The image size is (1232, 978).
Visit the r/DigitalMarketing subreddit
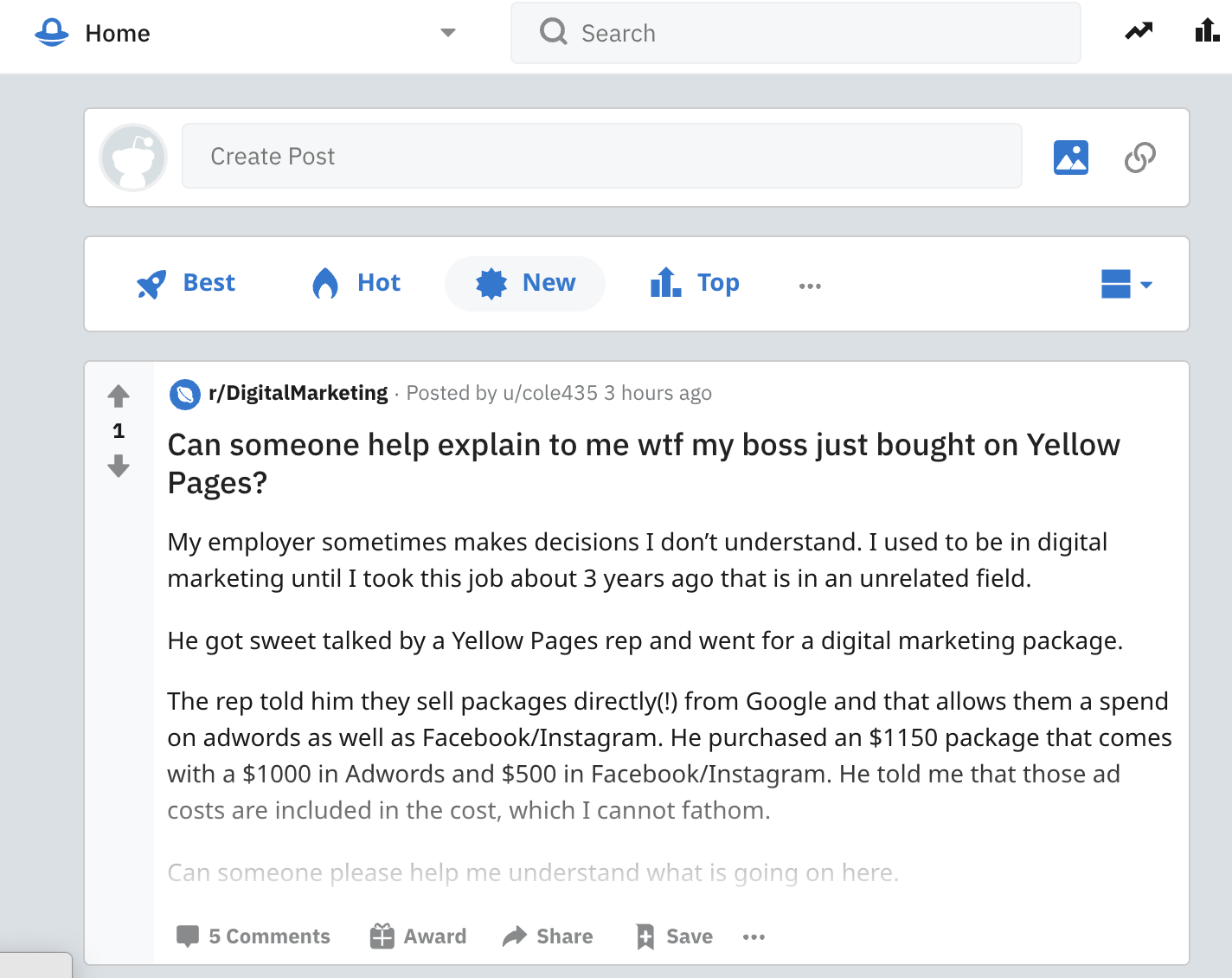298,392
